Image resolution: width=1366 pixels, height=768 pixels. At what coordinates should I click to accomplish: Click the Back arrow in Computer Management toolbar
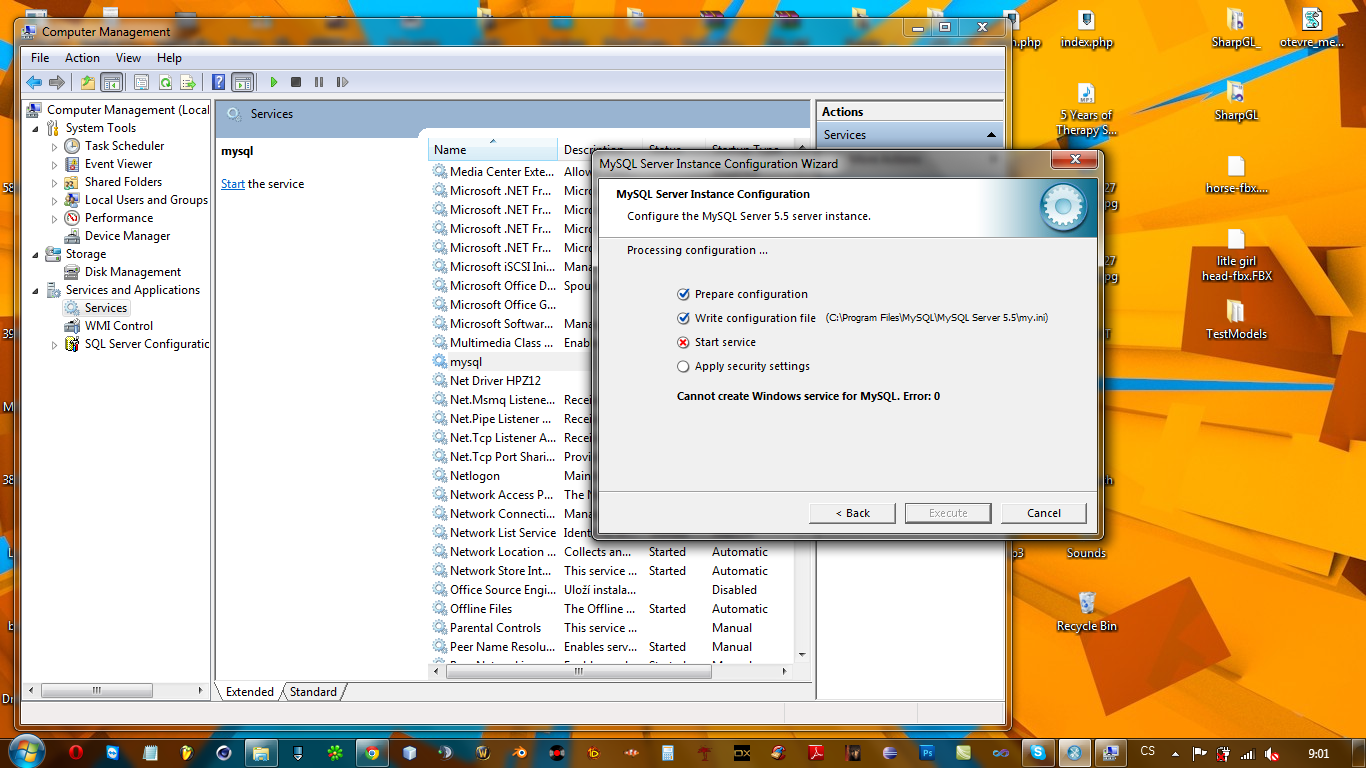click(34, 82)
